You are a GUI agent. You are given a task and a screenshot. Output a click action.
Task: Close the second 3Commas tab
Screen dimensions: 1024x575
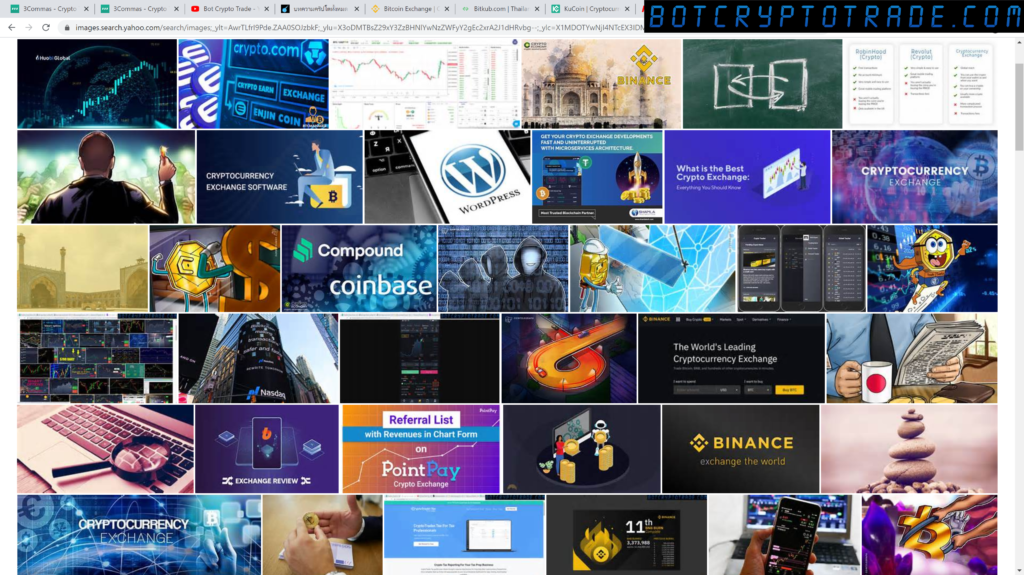click(176, 9)
